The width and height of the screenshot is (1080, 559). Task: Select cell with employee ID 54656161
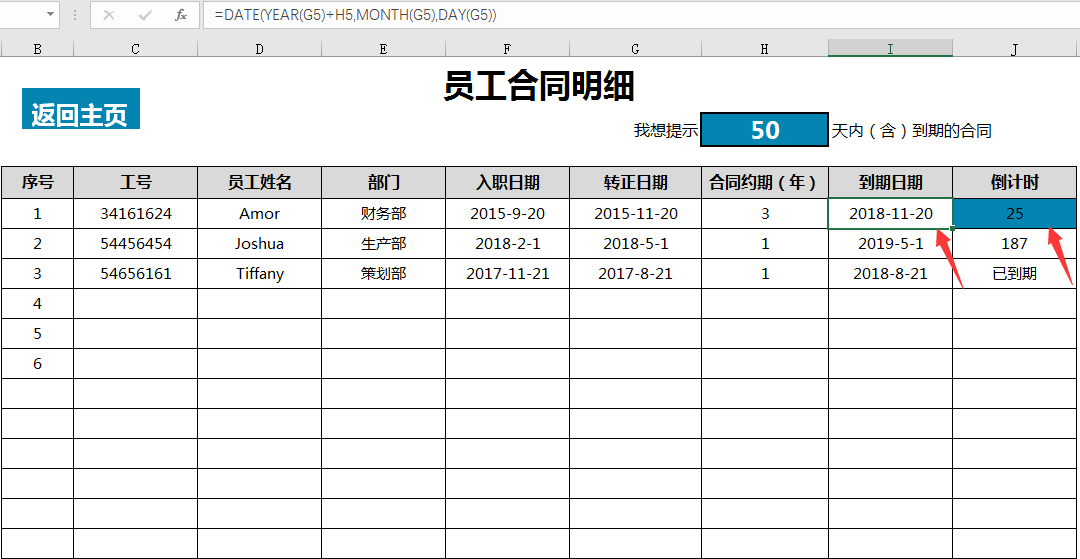pos(136,274)
